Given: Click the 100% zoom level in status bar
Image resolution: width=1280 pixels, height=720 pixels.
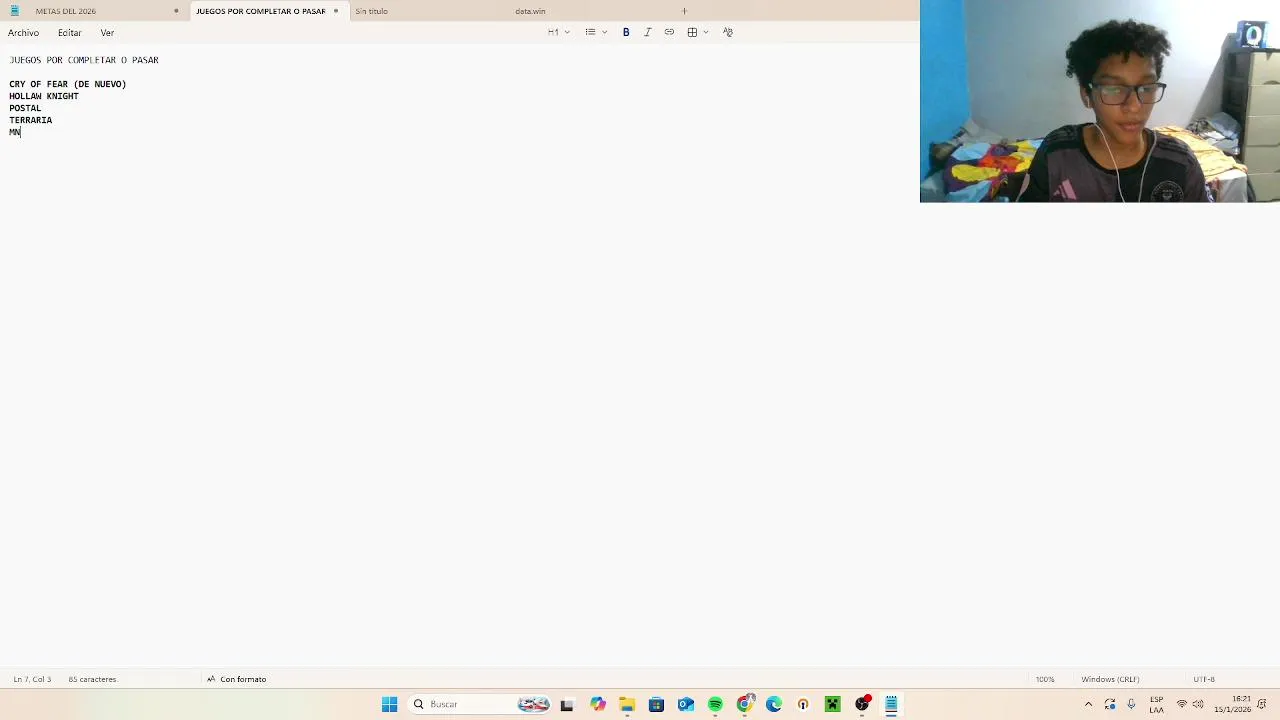Looking at the screenshot, I should point(1045,679).
